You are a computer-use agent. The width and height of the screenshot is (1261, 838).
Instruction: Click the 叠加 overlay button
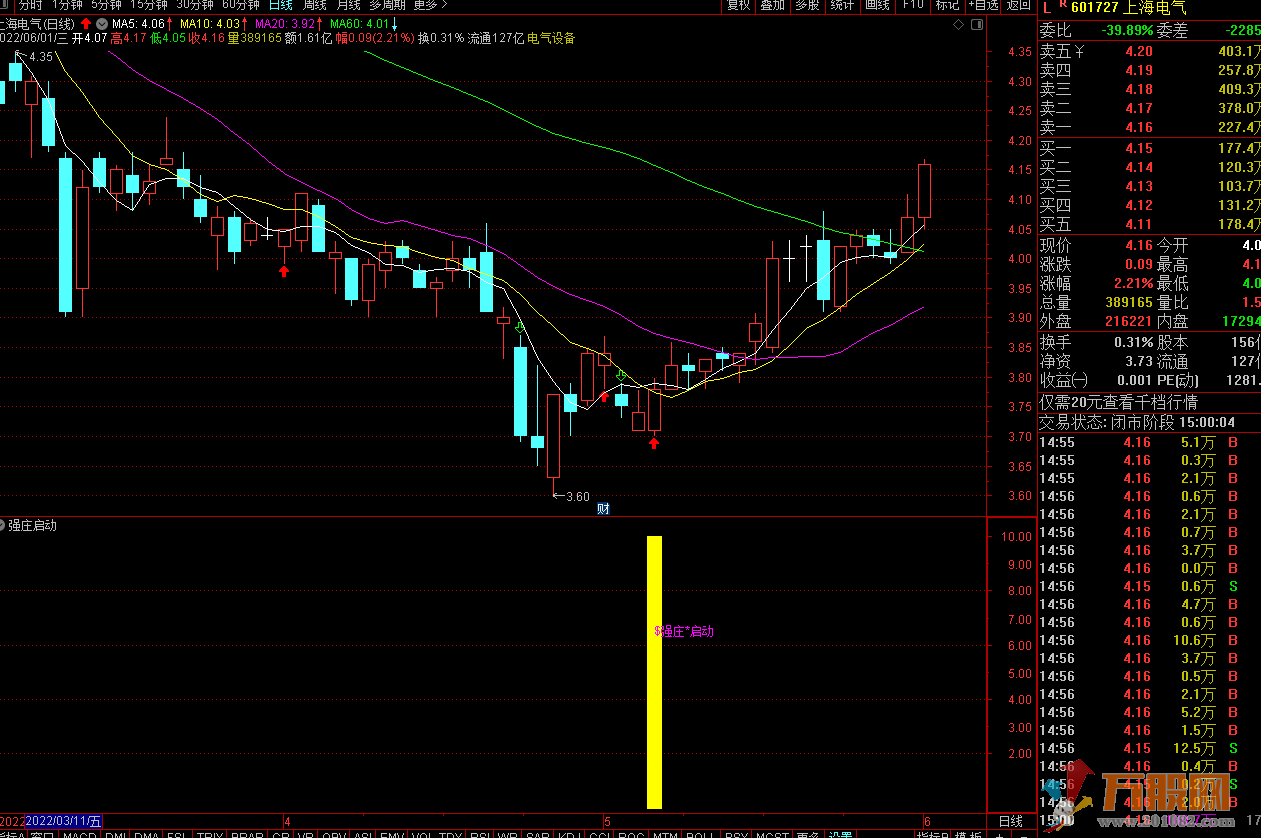(x=773, y=5)
